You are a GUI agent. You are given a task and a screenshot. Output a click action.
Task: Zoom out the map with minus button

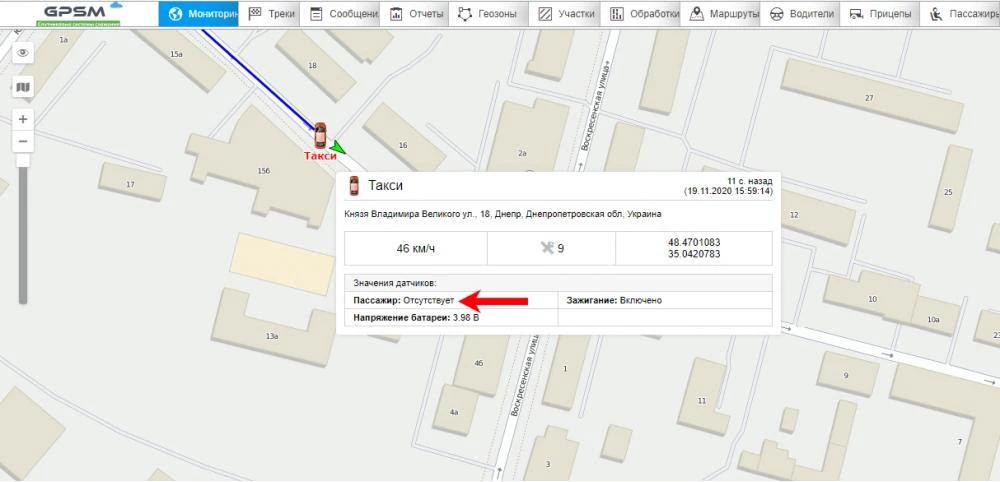24,141
